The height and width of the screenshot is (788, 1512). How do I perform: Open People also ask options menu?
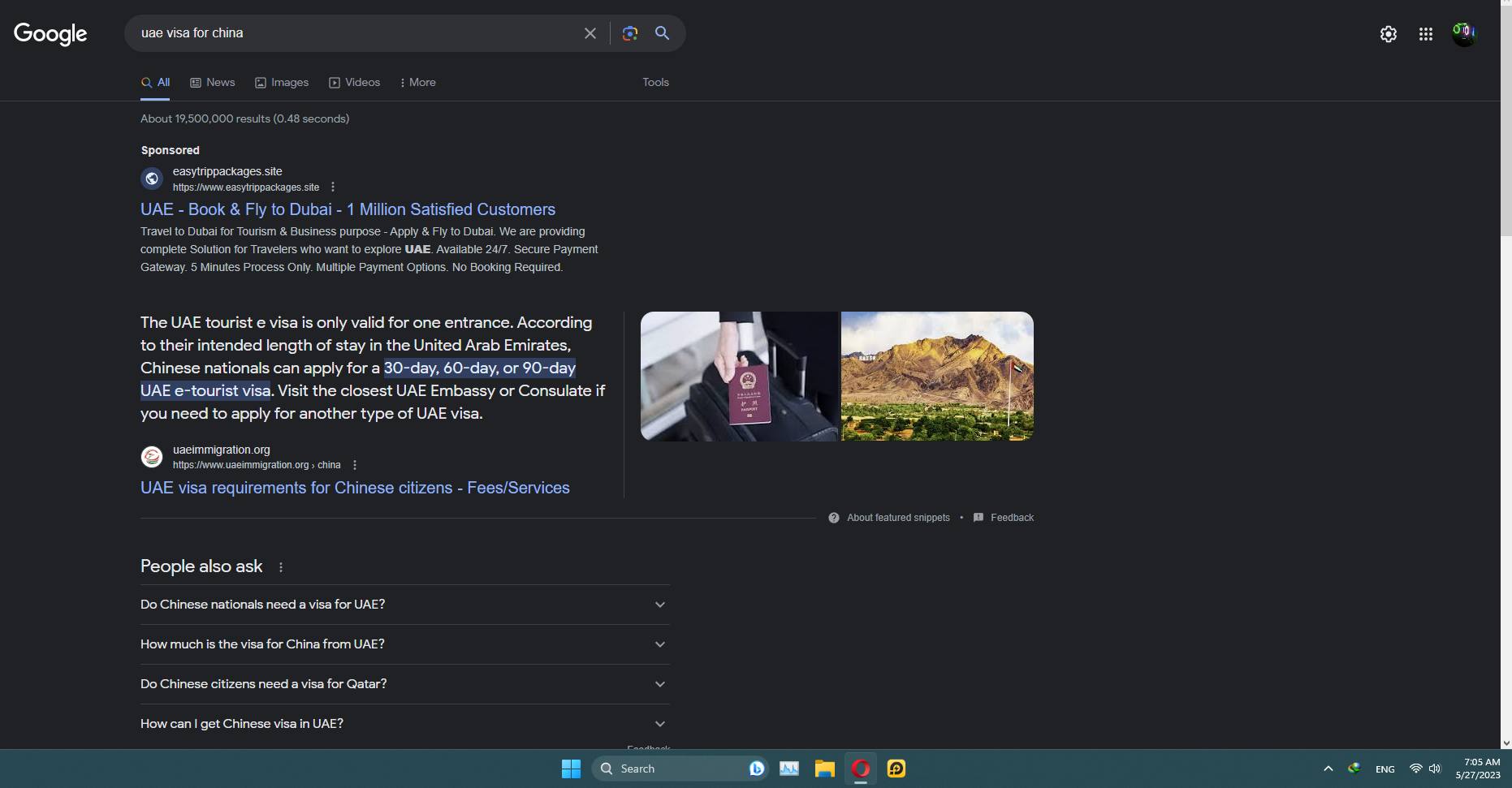point(281,567)
